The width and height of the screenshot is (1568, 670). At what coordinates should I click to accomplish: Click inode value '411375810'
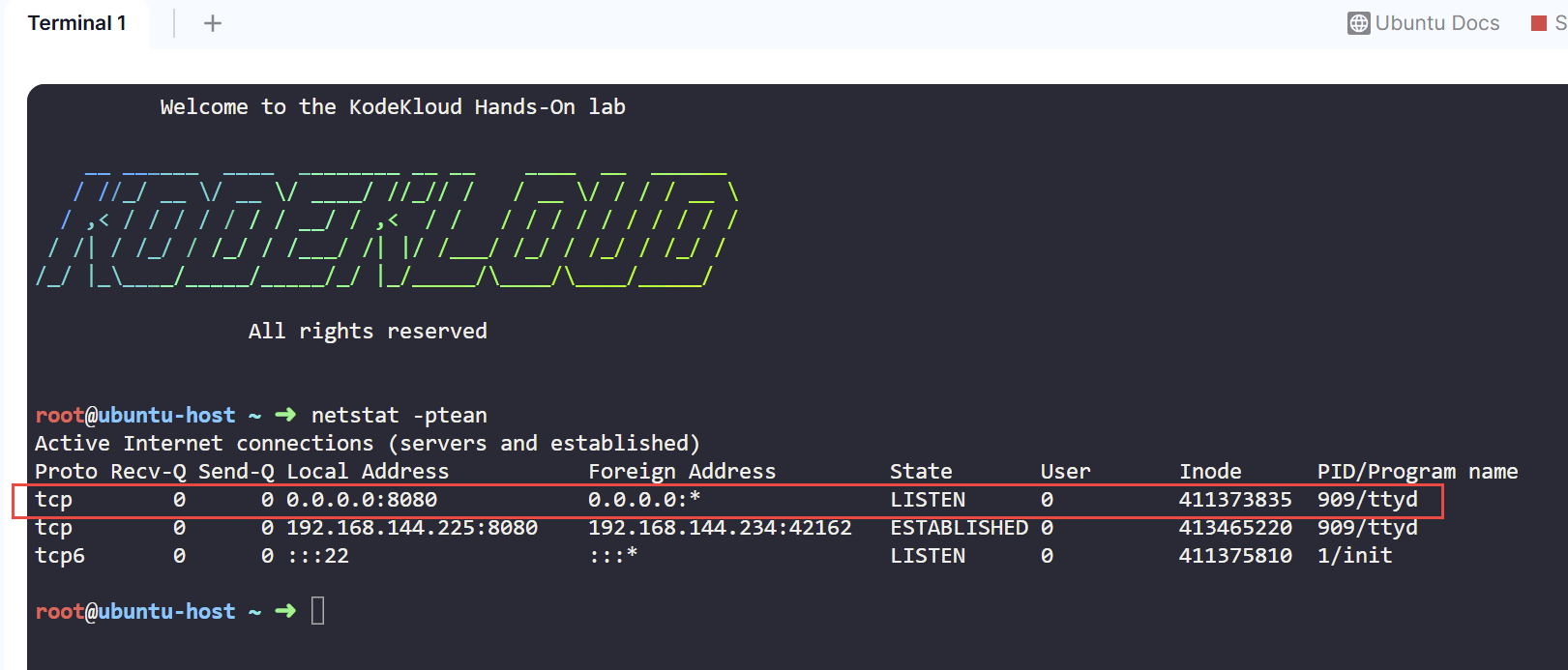(1235, 555)
